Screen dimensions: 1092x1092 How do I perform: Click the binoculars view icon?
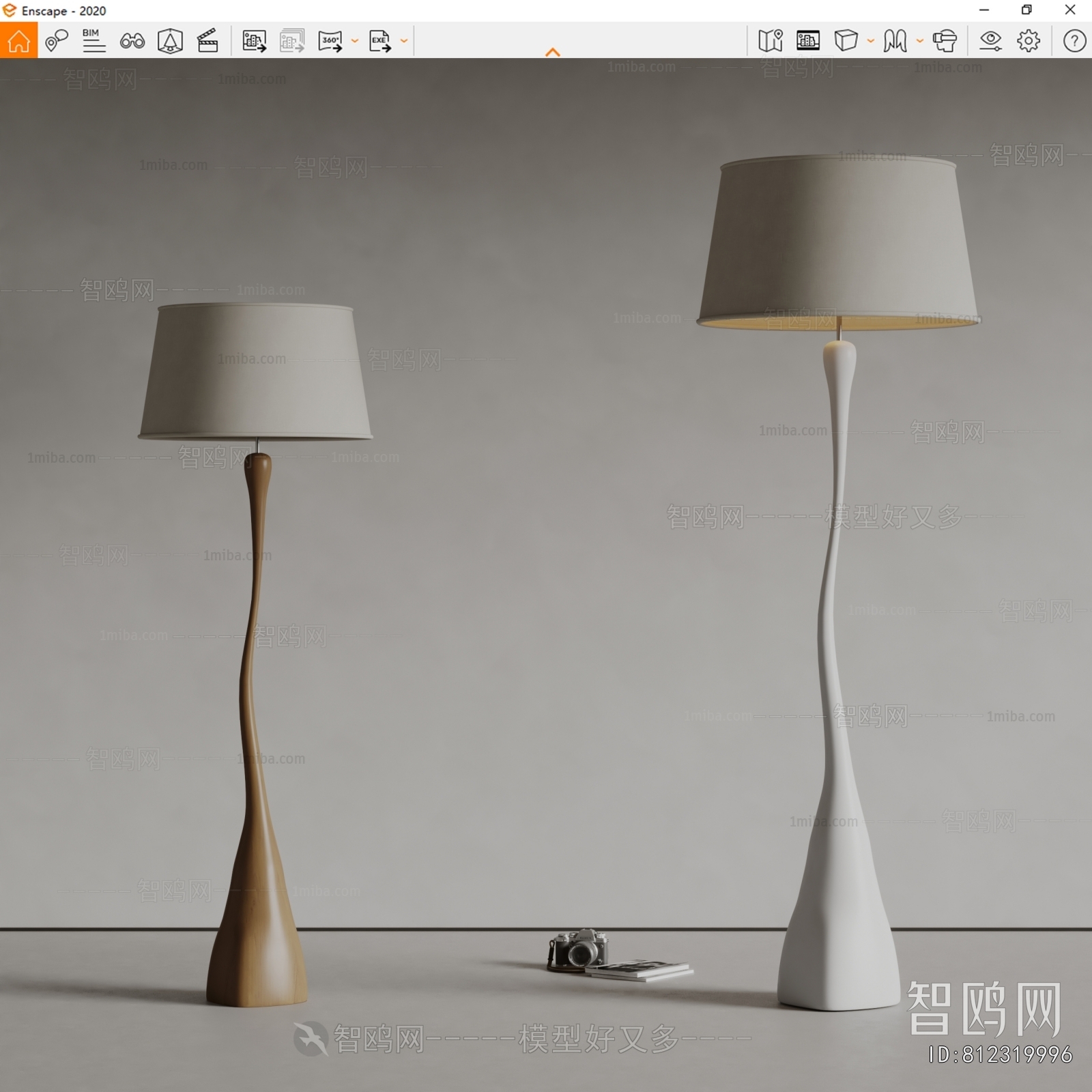click(x=132, y=41)
